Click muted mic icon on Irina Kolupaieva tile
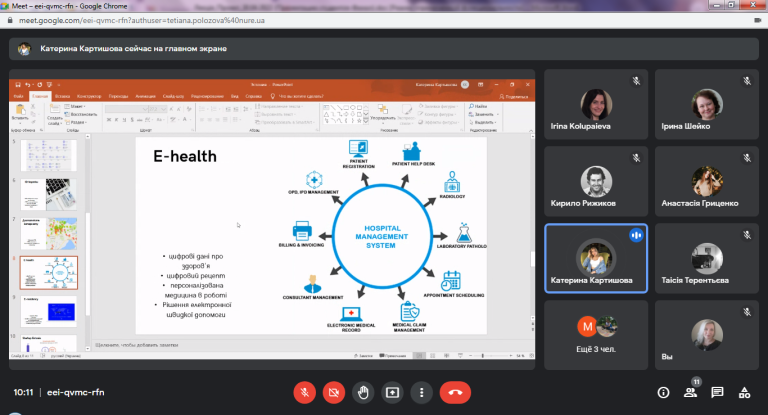Image resolution: width=768 pixels, height=415 pixels. (x=636, y=81)
